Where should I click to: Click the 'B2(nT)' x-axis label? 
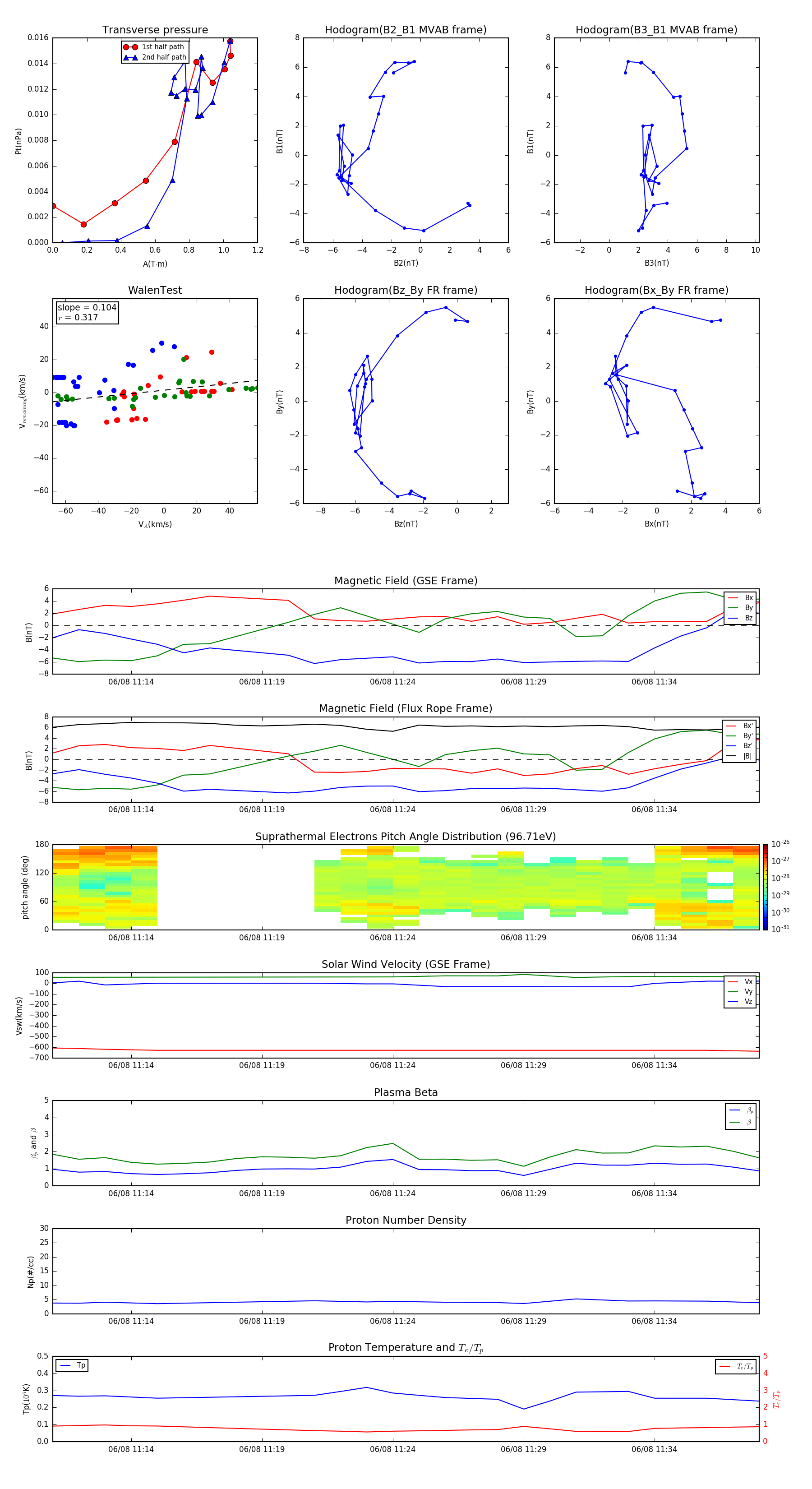click(406, 263)
